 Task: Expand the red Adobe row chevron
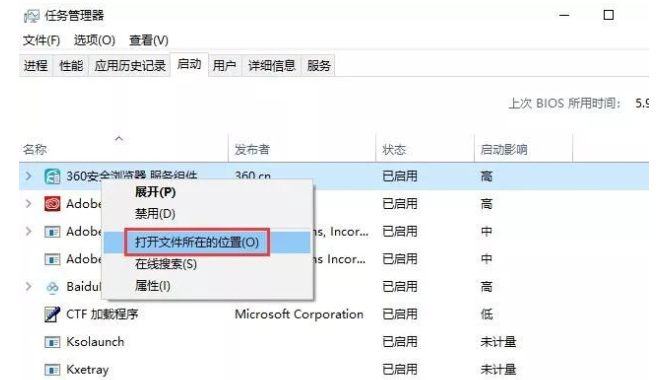click(x=29, y=204)
